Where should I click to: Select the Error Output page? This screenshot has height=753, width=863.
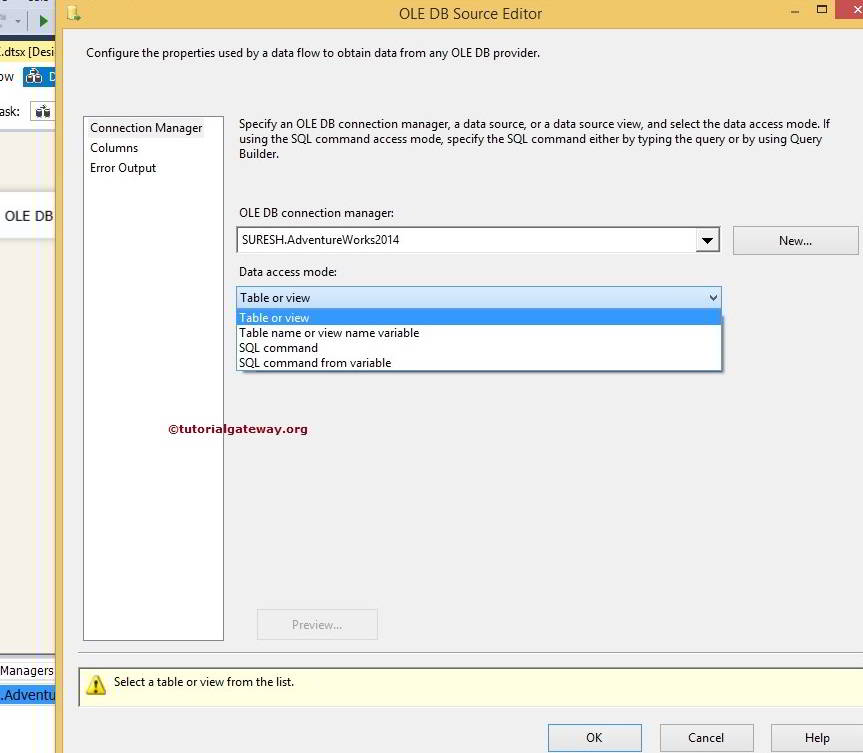pos(122,167)
